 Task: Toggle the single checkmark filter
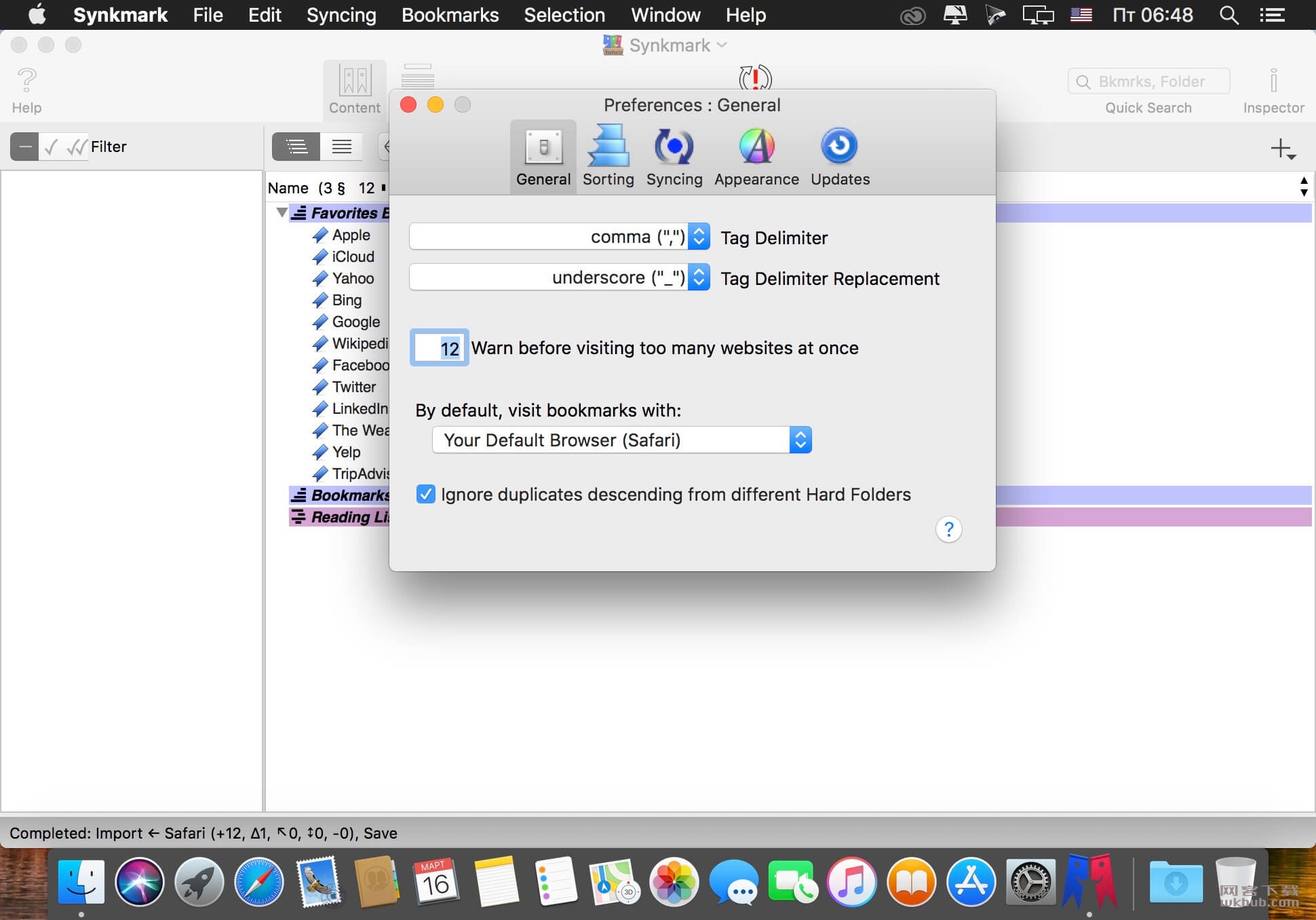[x=51, y=147]
